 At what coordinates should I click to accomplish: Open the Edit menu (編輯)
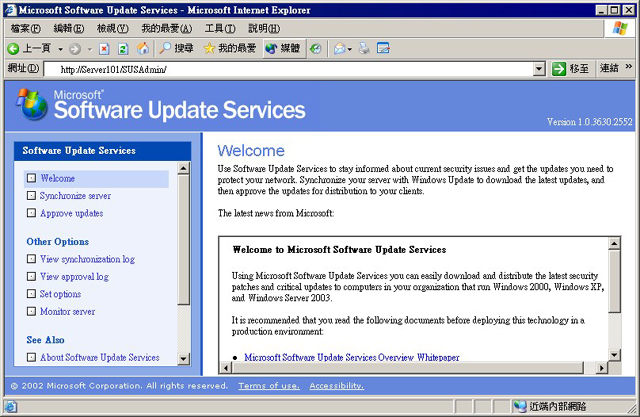pos(69,28)
